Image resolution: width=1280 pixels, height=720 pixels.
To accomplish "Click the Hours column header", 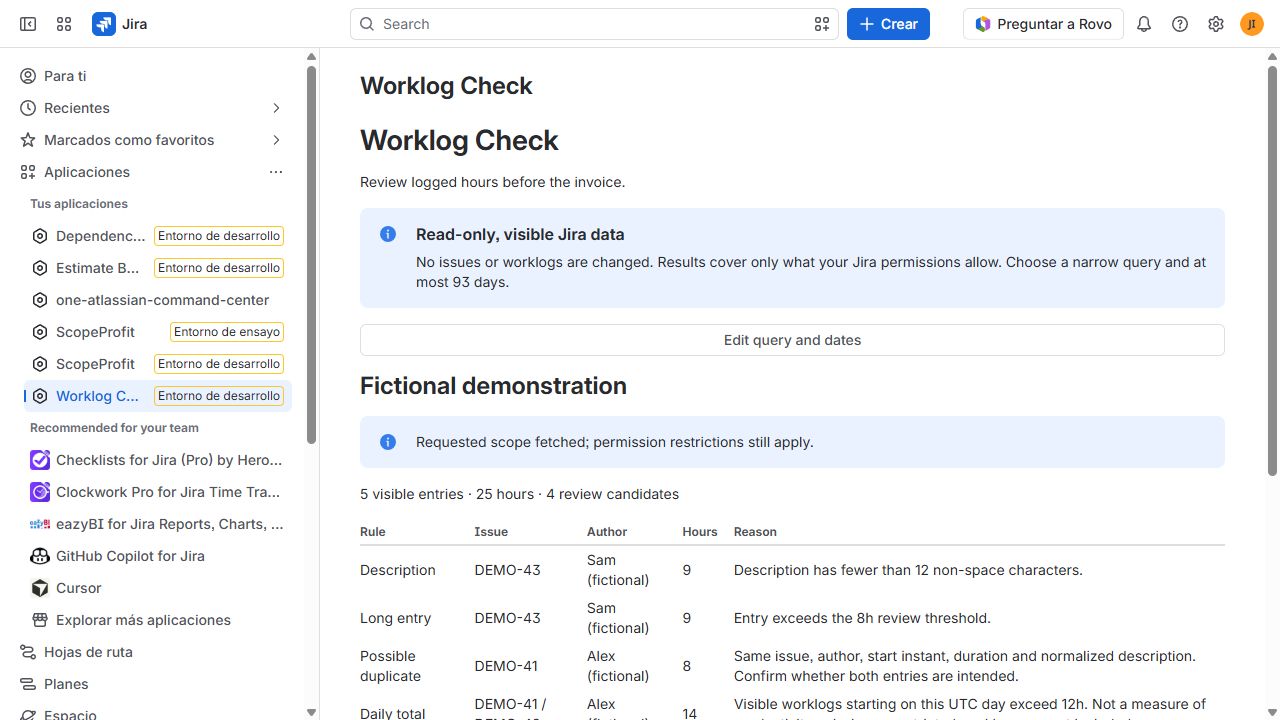I will tap(700, 532).
